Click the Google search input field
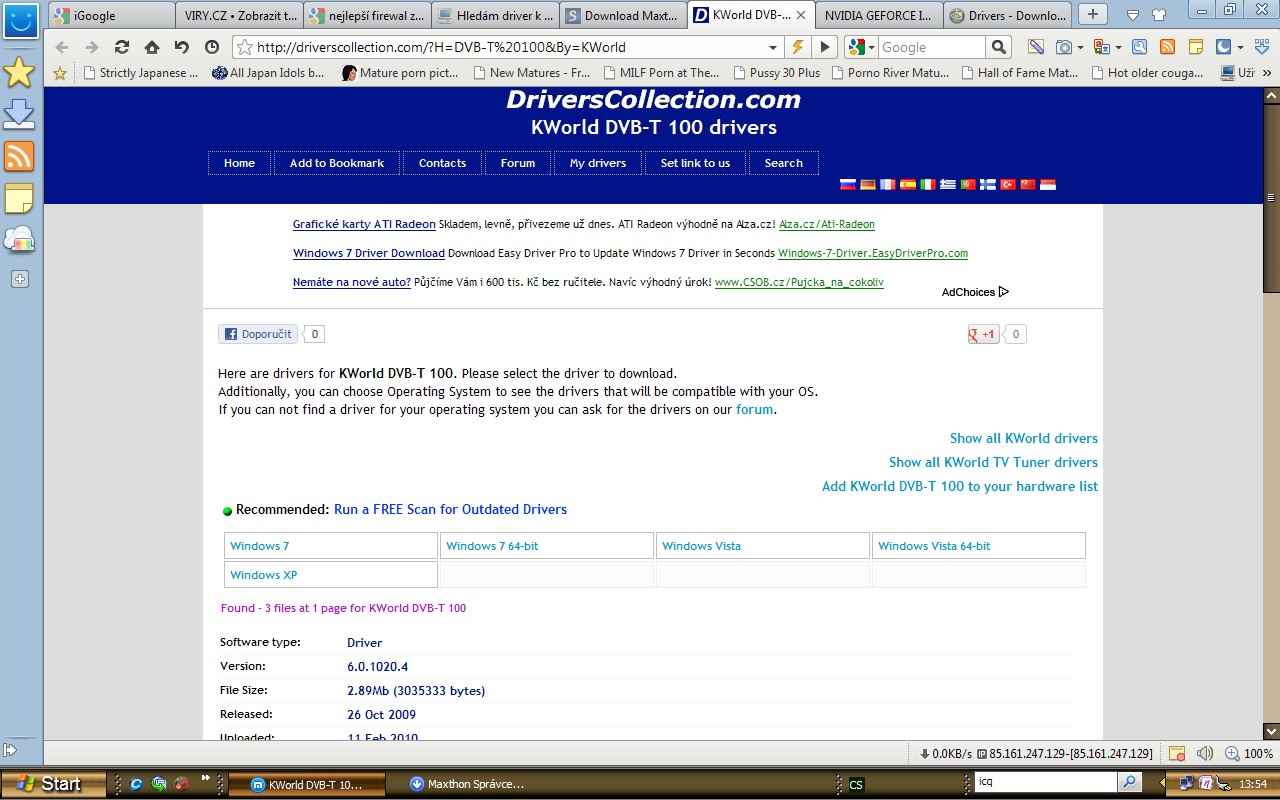The height and width of the screenshot is (800, 1280). coord(930,47)
